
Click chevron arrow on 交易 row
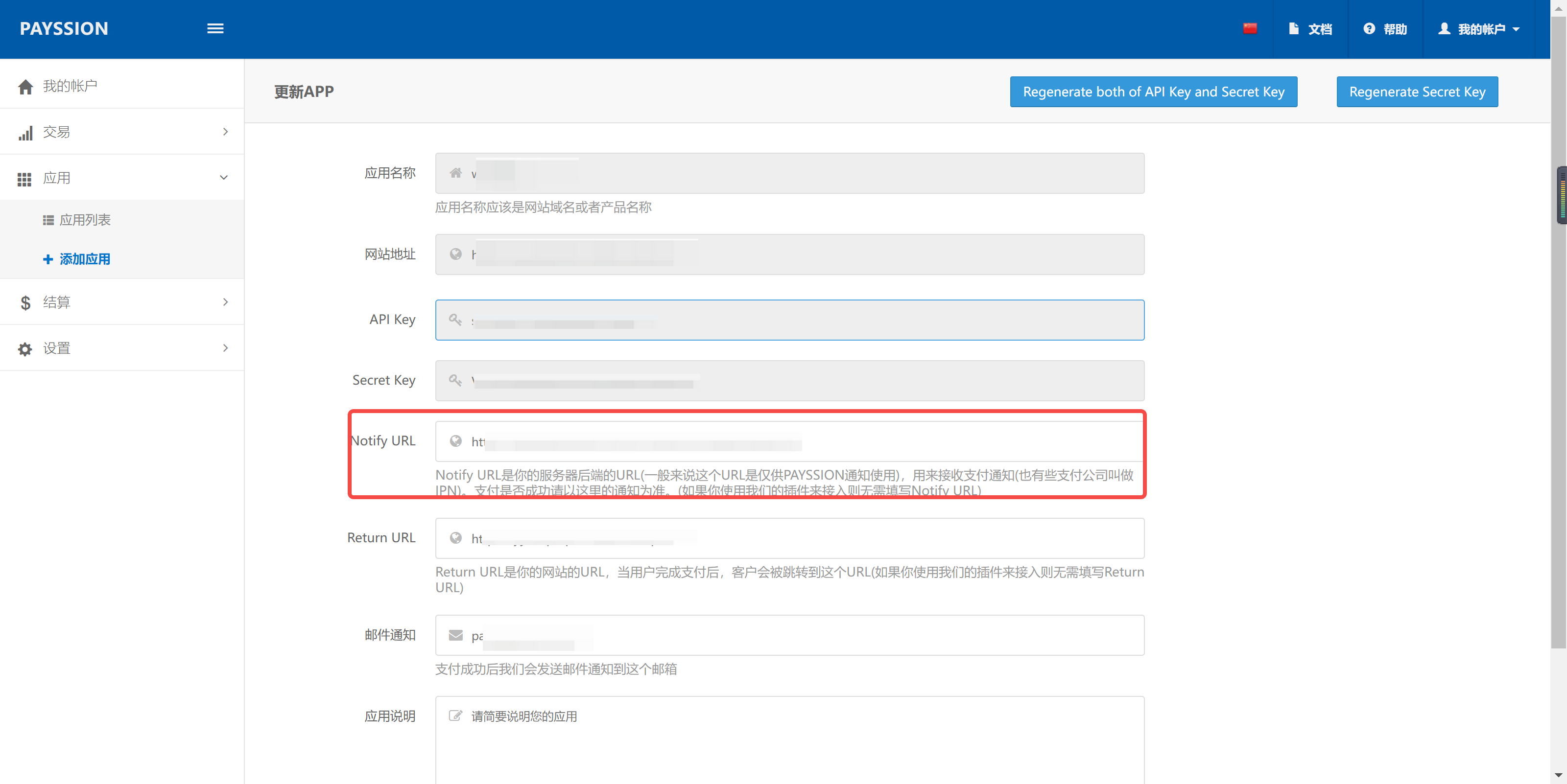click(x=225, y=132)
